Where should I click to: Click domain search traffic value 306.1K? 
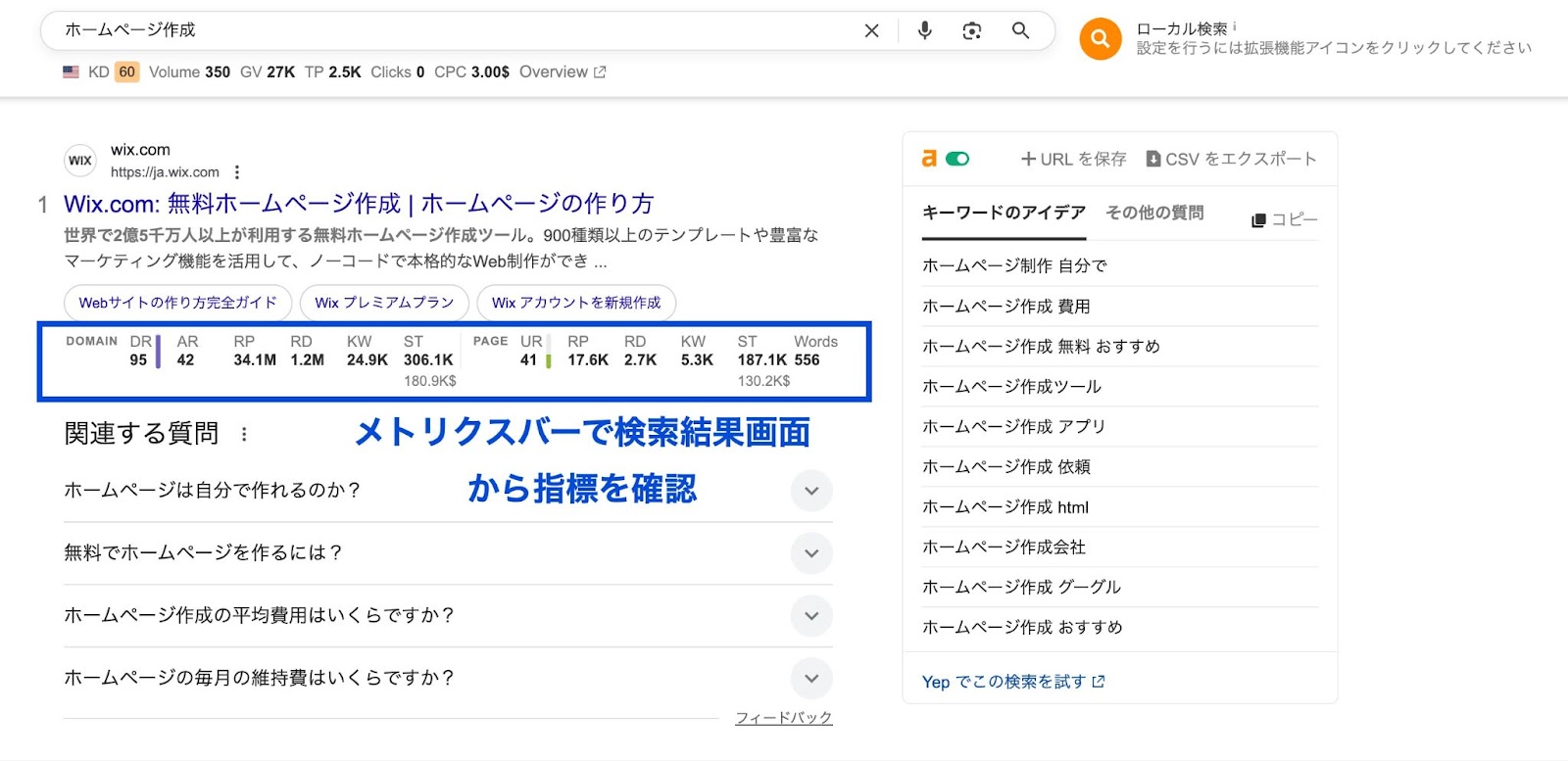[x=428, y=360]
